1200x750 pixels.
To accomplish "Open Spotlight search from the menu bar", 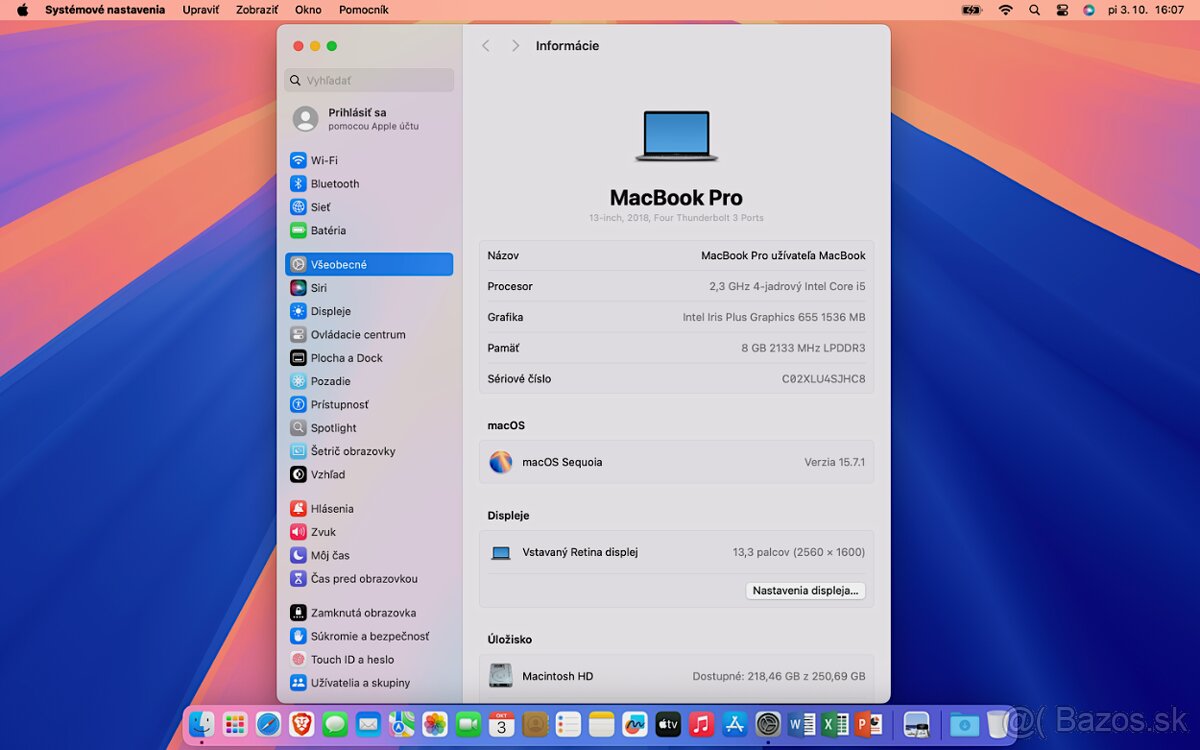I will click(1034, 10).
